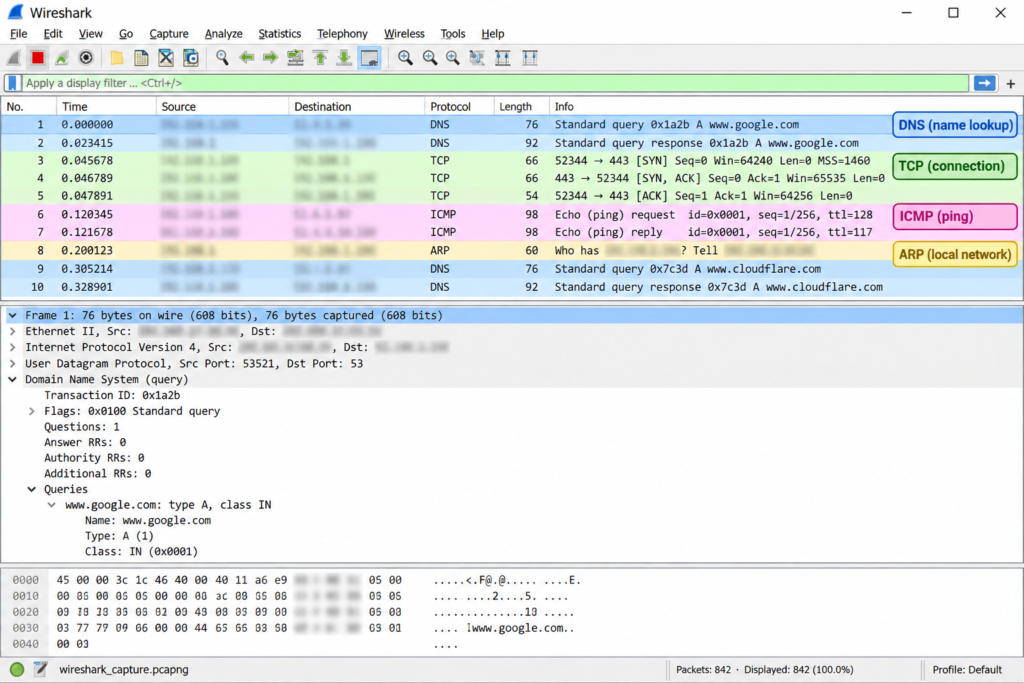Collapse the Queries subtree
The height and width of the screenshot is (683, 1024).
[31, 490]
